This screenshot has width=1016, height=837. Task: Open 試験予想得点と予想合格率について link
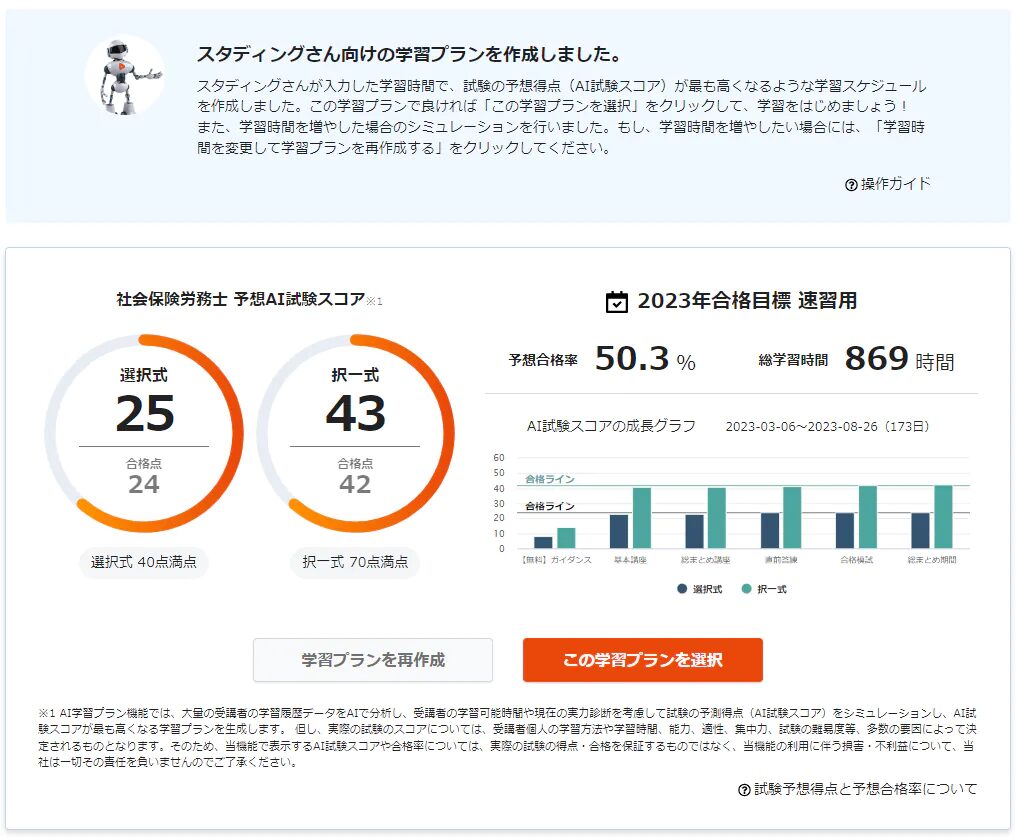[x=865, y=790]
